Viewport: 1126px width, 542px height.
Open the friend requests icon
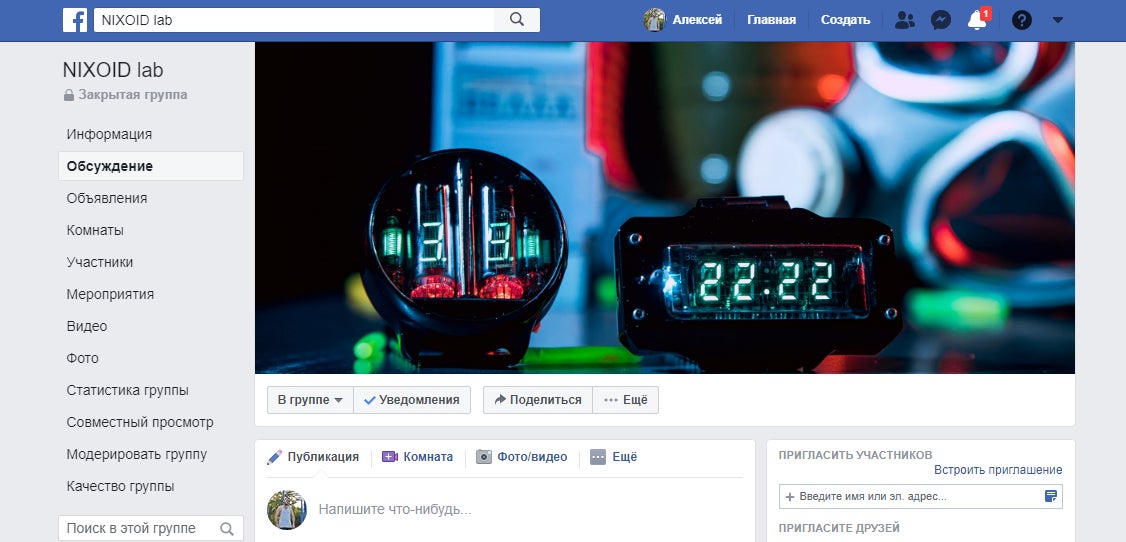[x=904, y=20]
